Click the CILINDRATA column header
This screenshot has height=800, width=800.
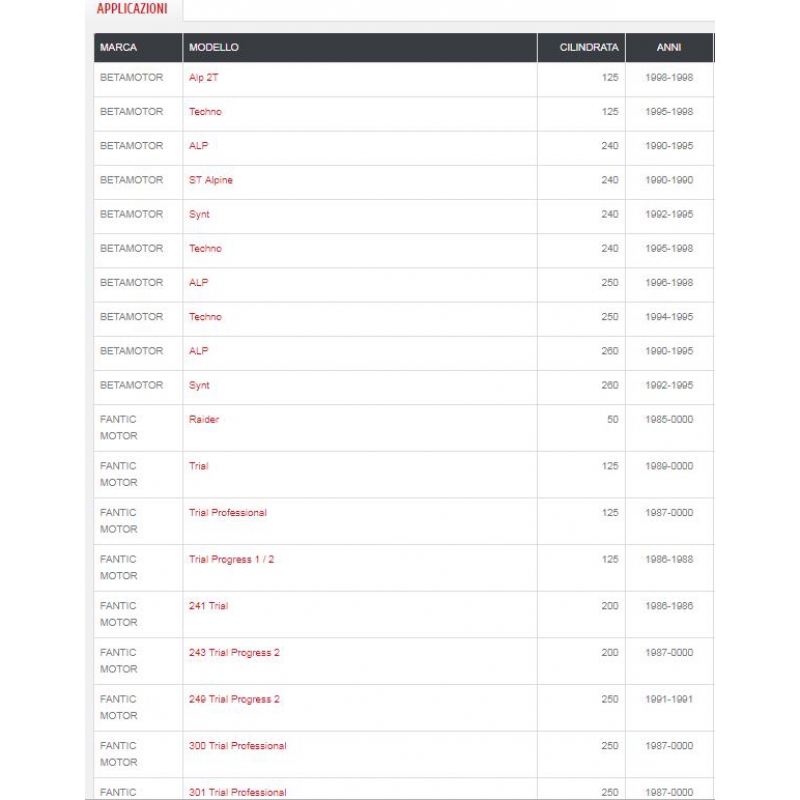pyautogui.click(x=581, y=47)
